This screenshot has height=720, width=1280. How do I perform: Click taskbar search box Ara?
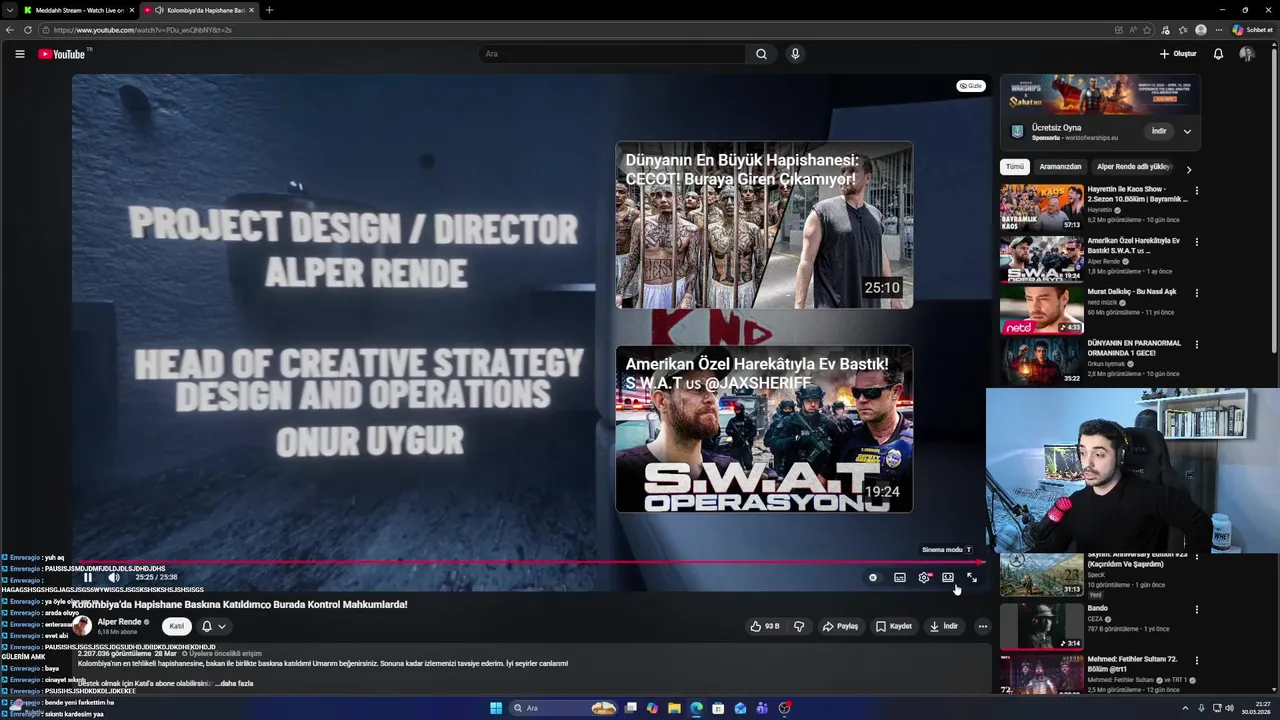coord(564,708)
